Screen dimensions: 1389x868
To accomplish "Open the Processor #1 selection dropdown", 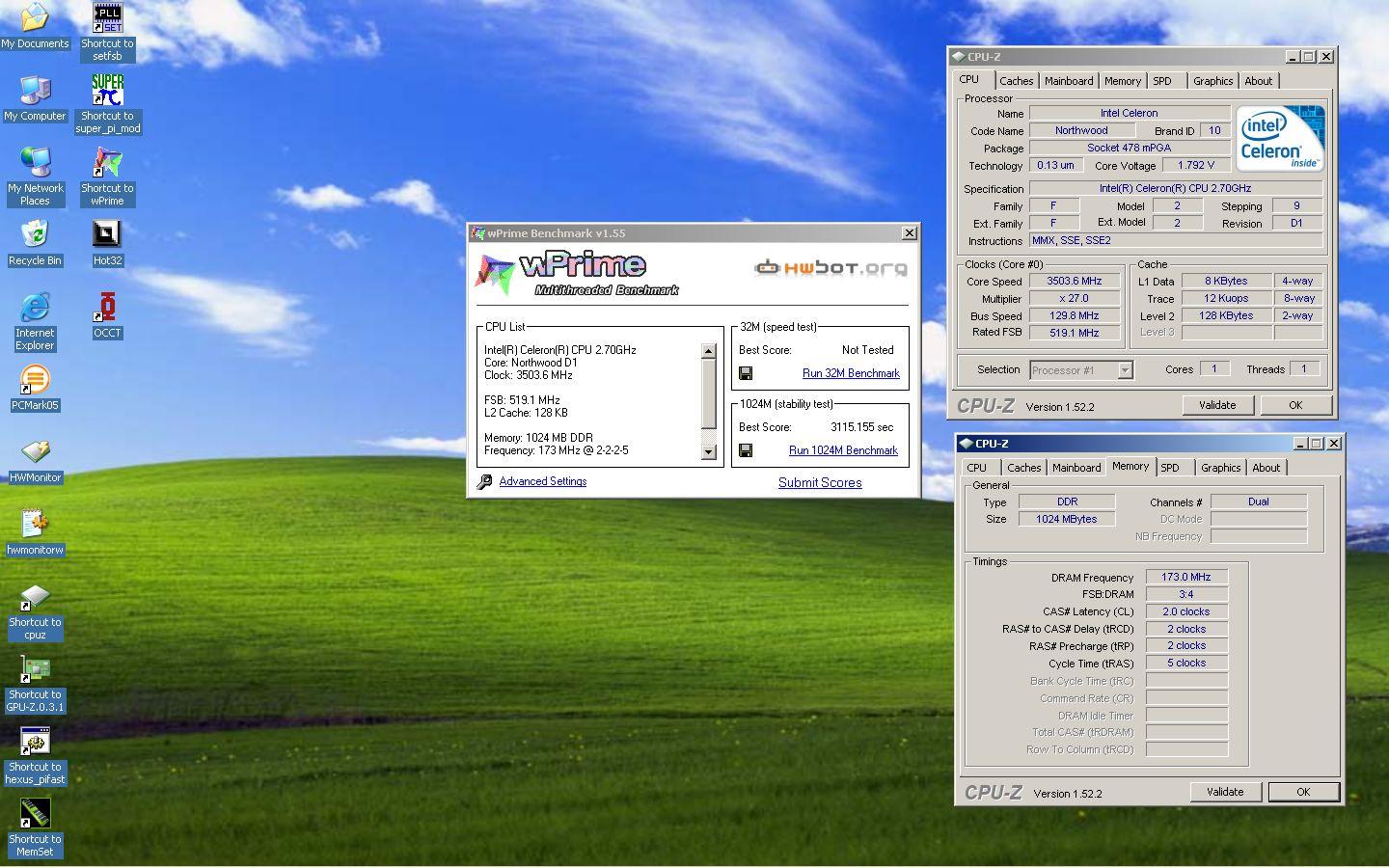I will 1125,370.
